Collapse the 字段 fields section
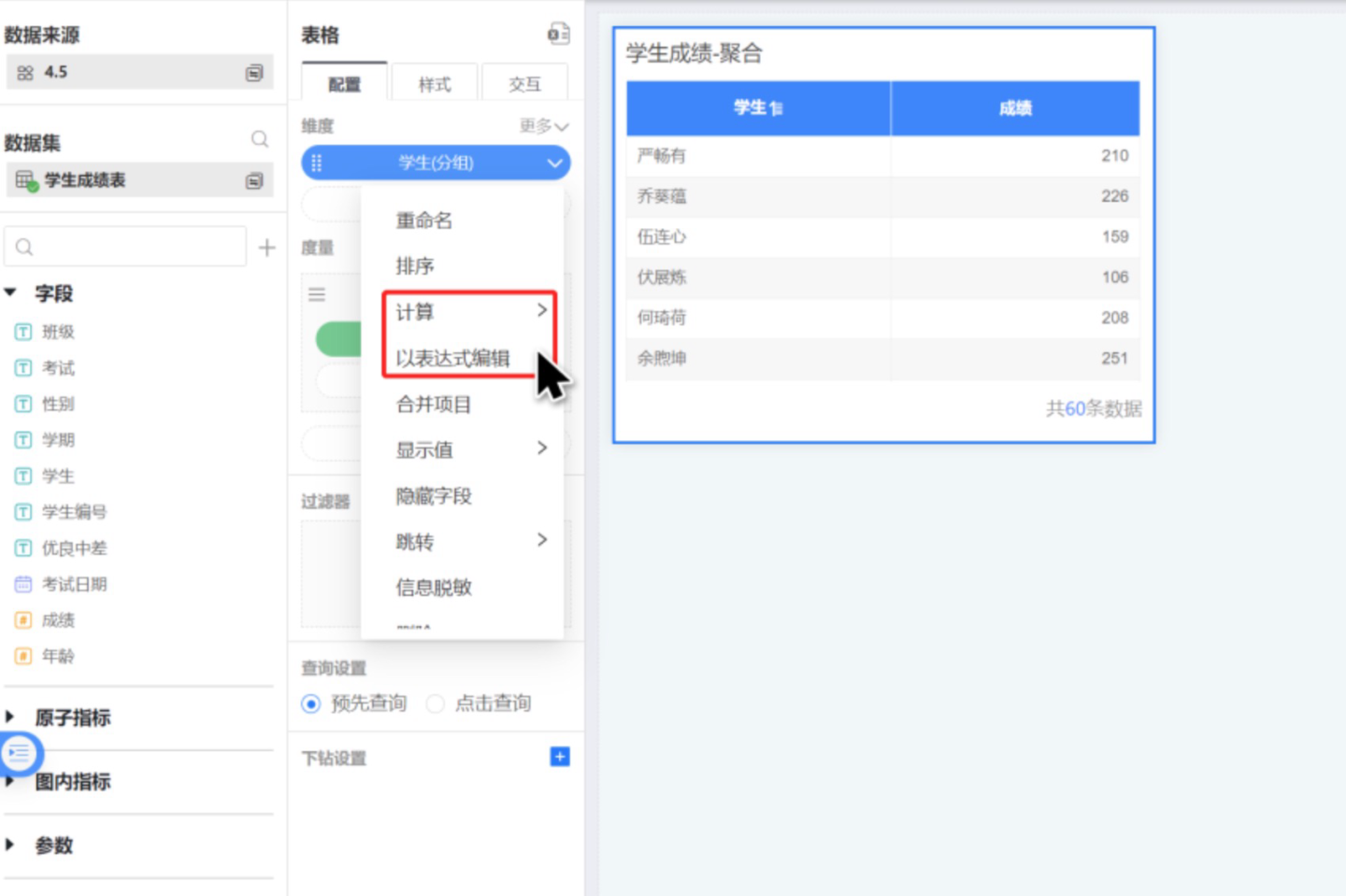Screen dimensions: 1346x896 pos(11,292)
